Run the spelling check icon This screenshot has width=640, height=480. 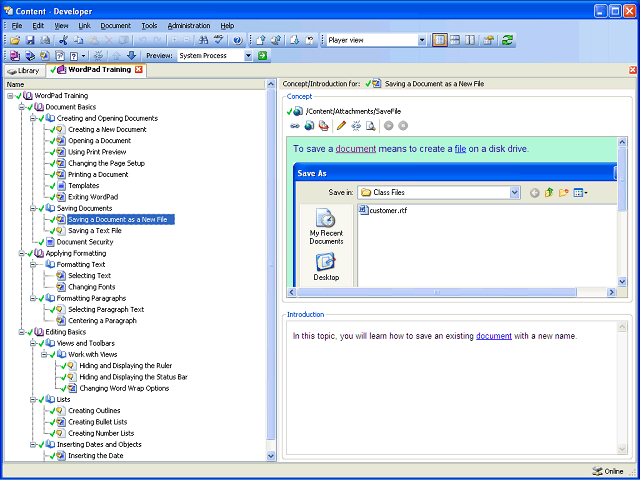(x=218, y=40)
